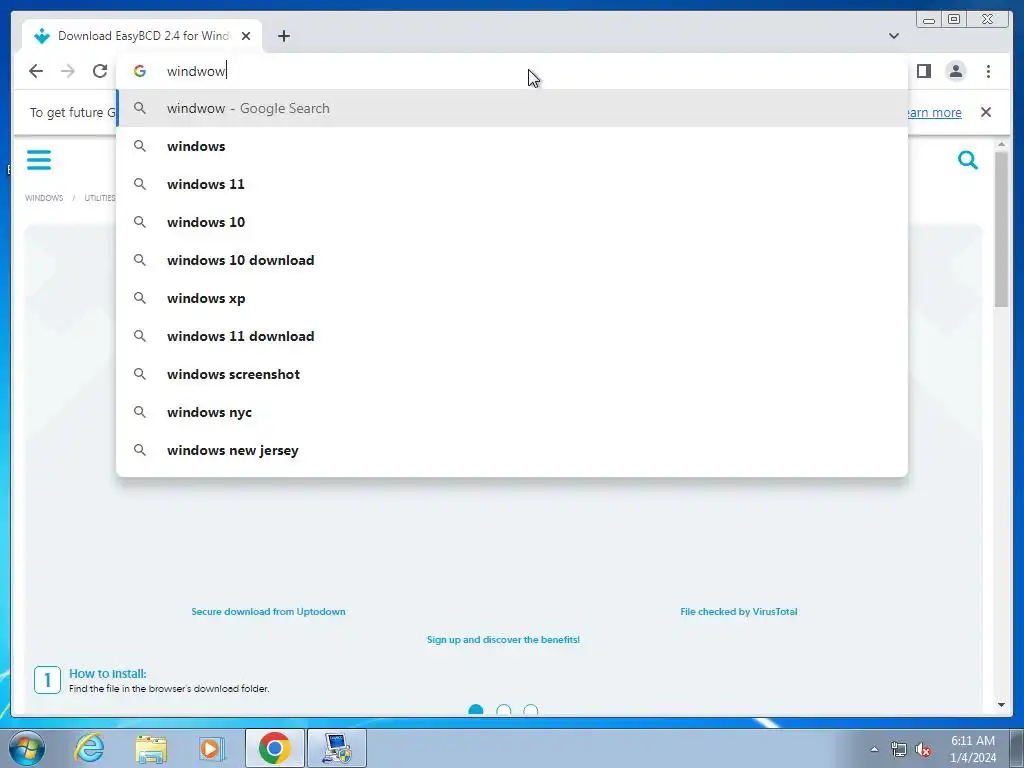Viewport: 1024px width, 768px height.
Task: Click 'Sign up and discover the benefits!' link
Action: point(504,639)
